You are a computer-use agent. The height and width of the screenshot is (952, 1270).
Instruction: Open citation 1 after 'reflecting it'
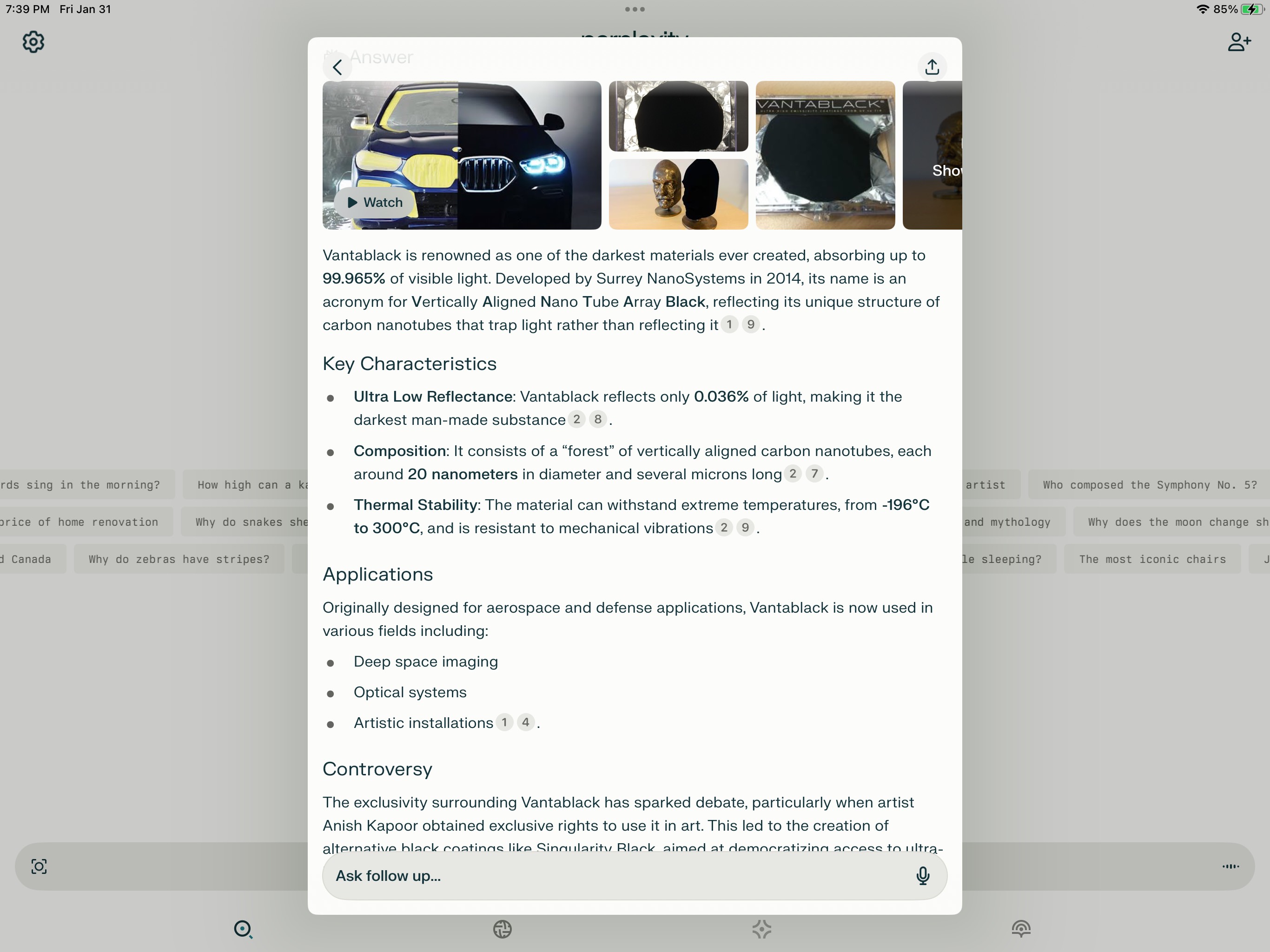click(729, 324)
